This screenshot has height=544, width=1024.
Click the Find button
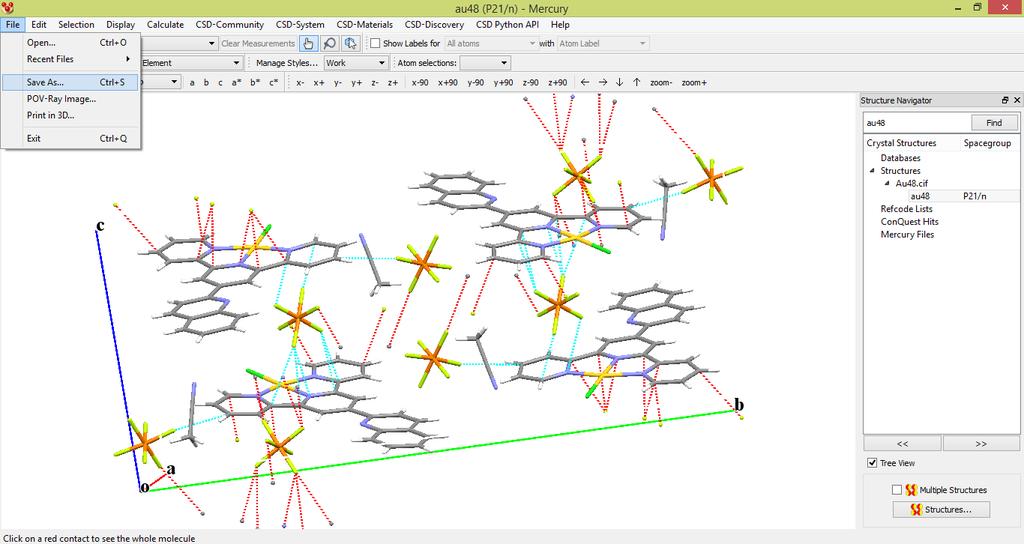(994, 122)
